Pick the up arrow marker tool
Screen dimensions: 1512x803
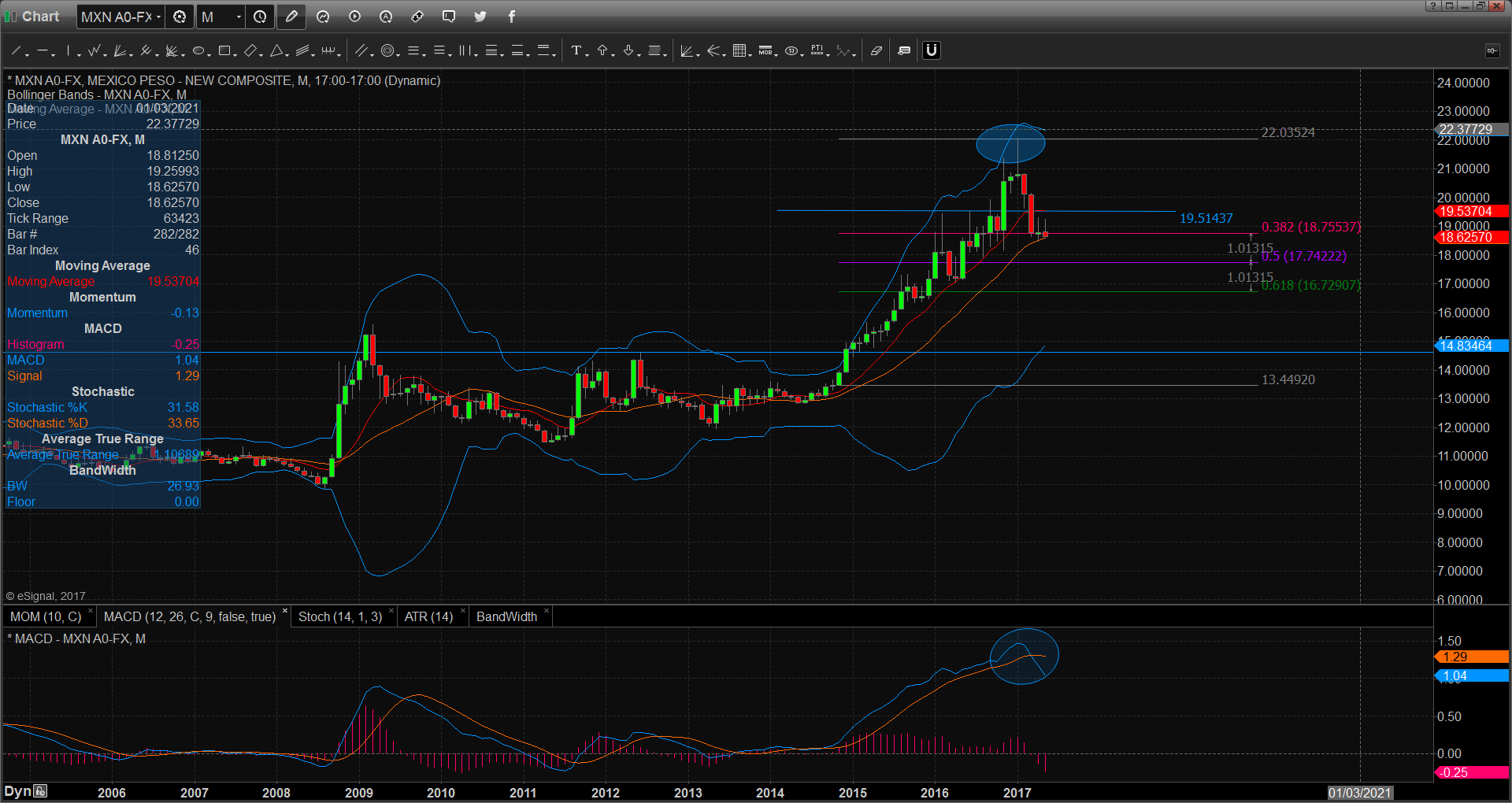(x=602, y=50)
